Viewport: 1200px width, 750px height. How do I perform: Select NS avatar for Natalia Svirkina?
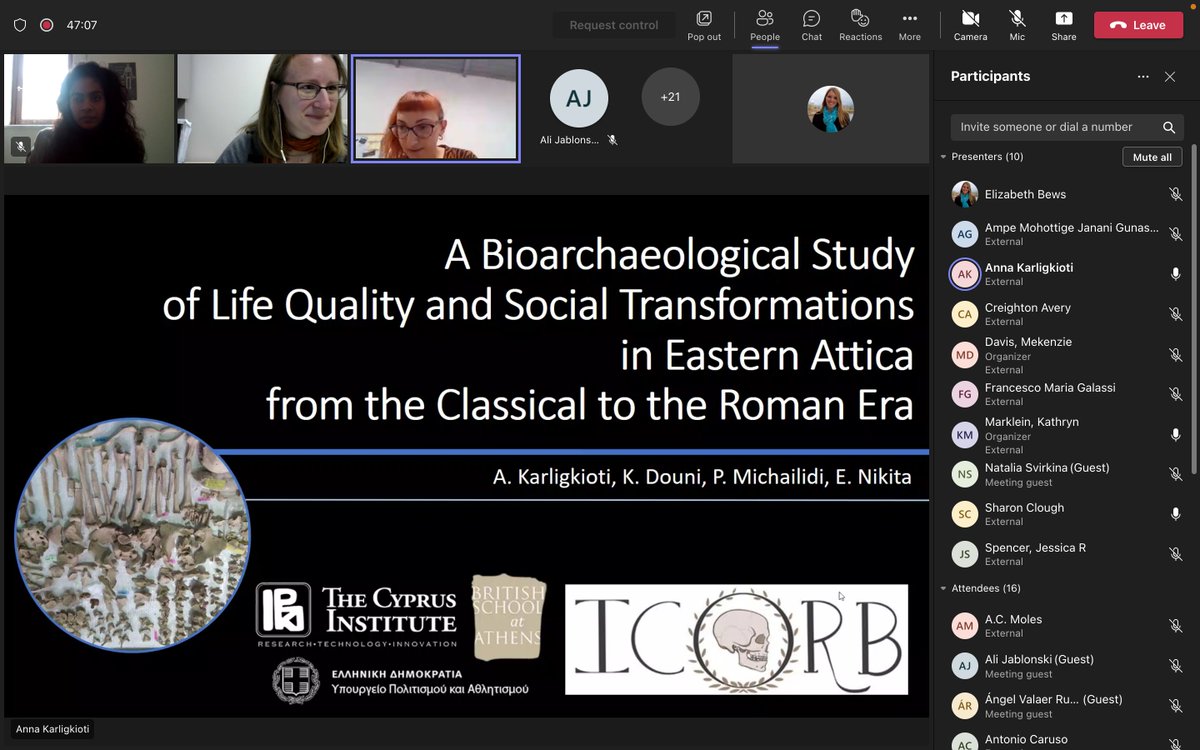pyautogui.click(x=964, y=474)
